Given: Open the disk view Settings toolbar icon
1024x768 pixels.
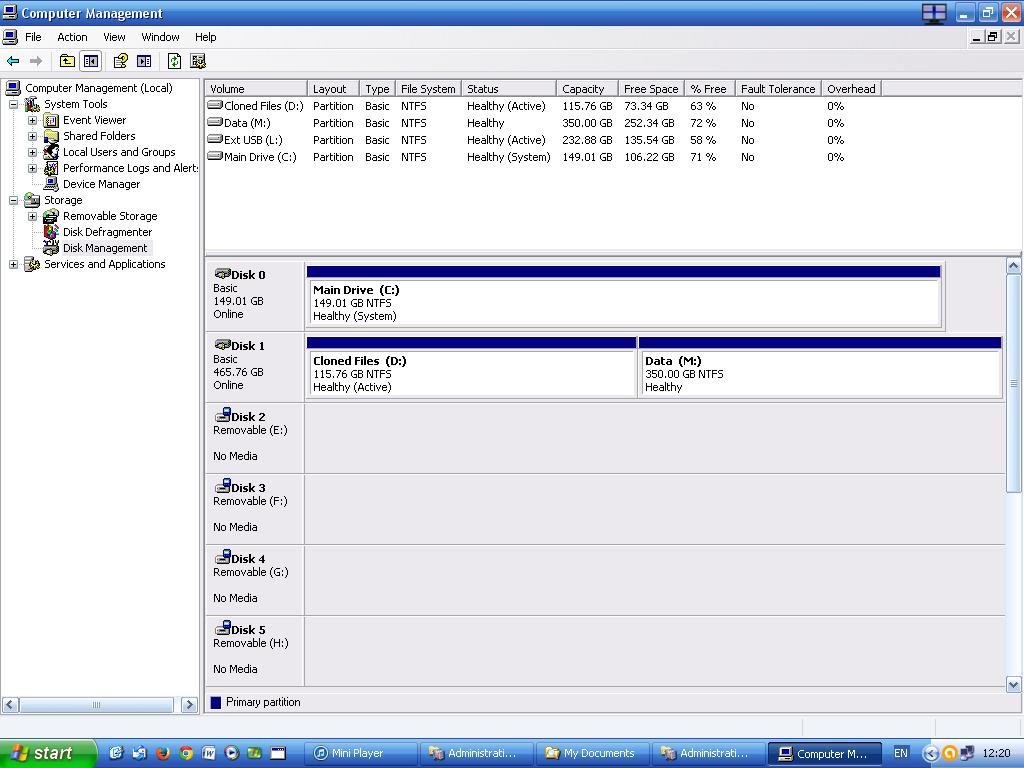Looking at the screenshot, I should pyautogui.click(x=198, y=61).
